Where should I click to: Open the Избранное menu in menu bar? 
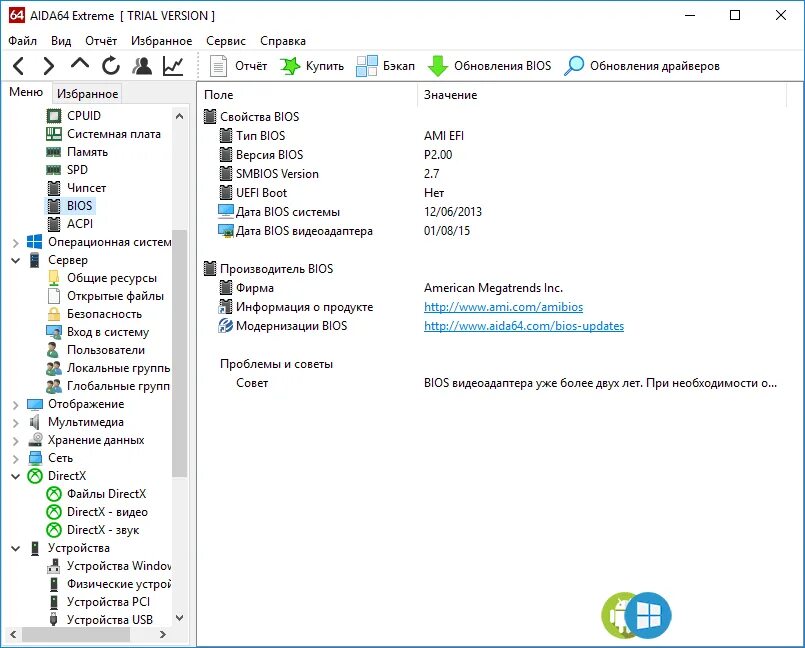[x=162, y=41]
